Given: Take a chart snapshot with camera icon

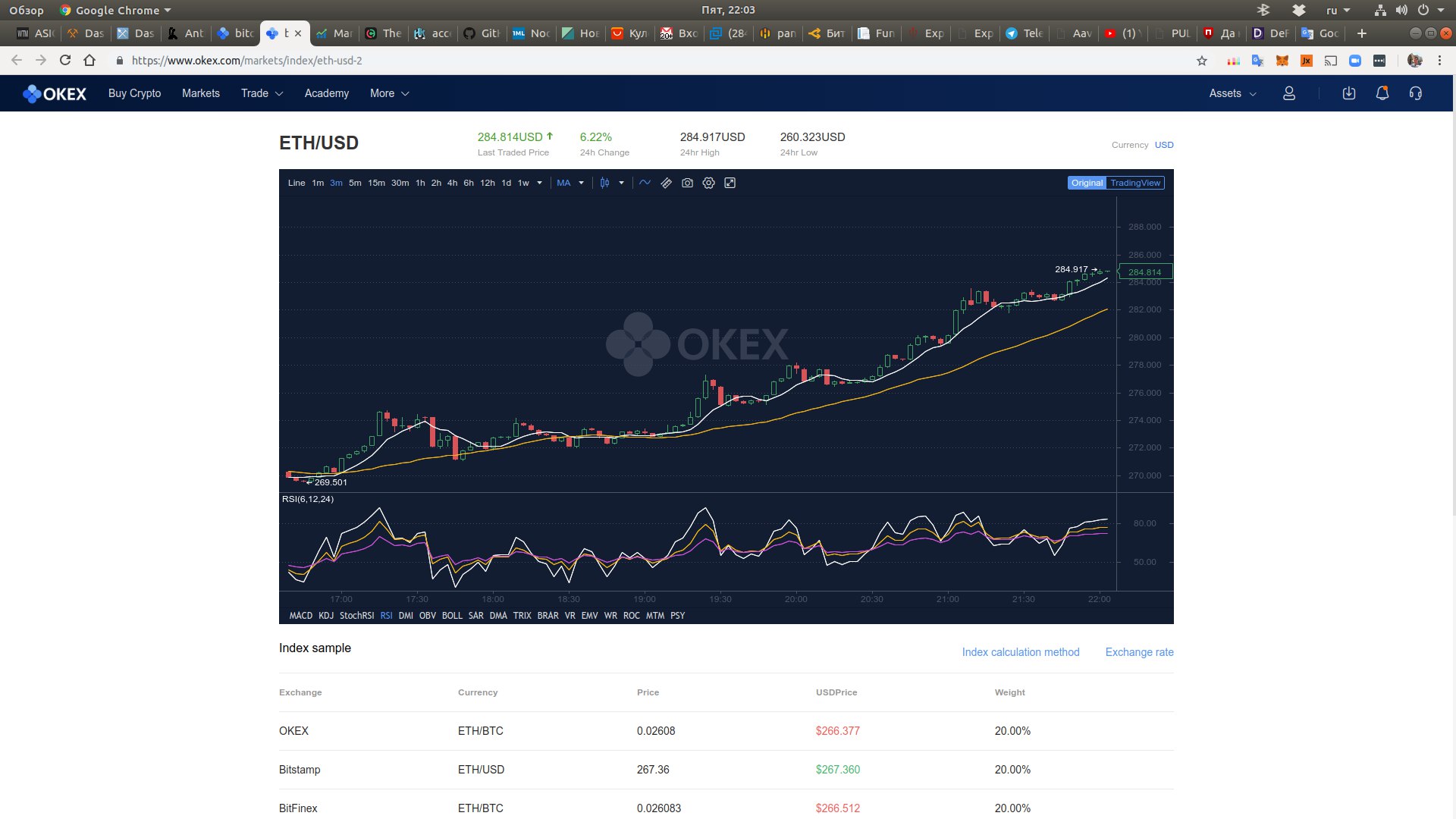Looking at the screenshot, I should [x=688, y=183].
